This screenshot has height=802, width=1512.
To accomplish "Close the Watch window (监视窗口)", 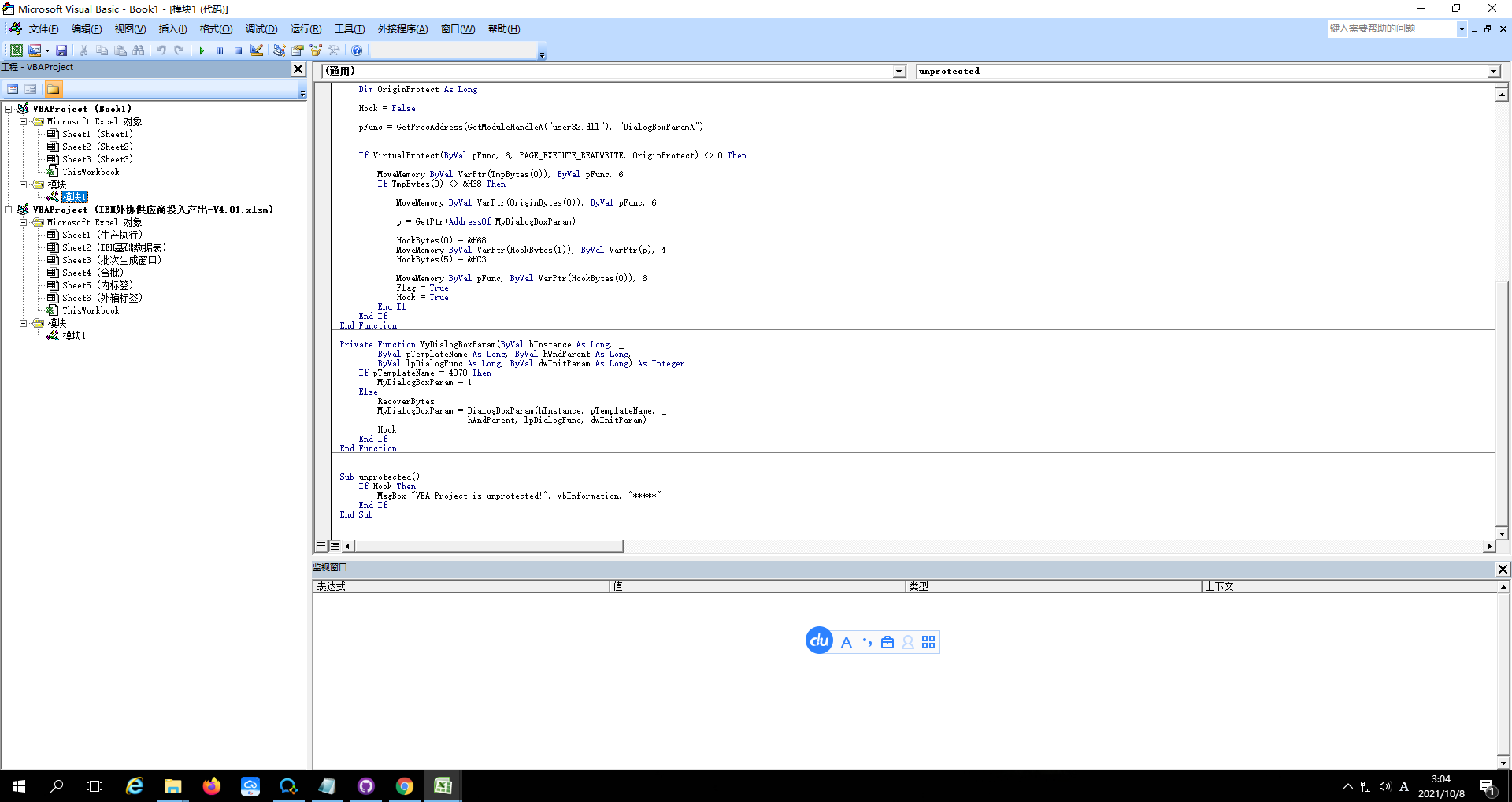I will click(1503, 569).
